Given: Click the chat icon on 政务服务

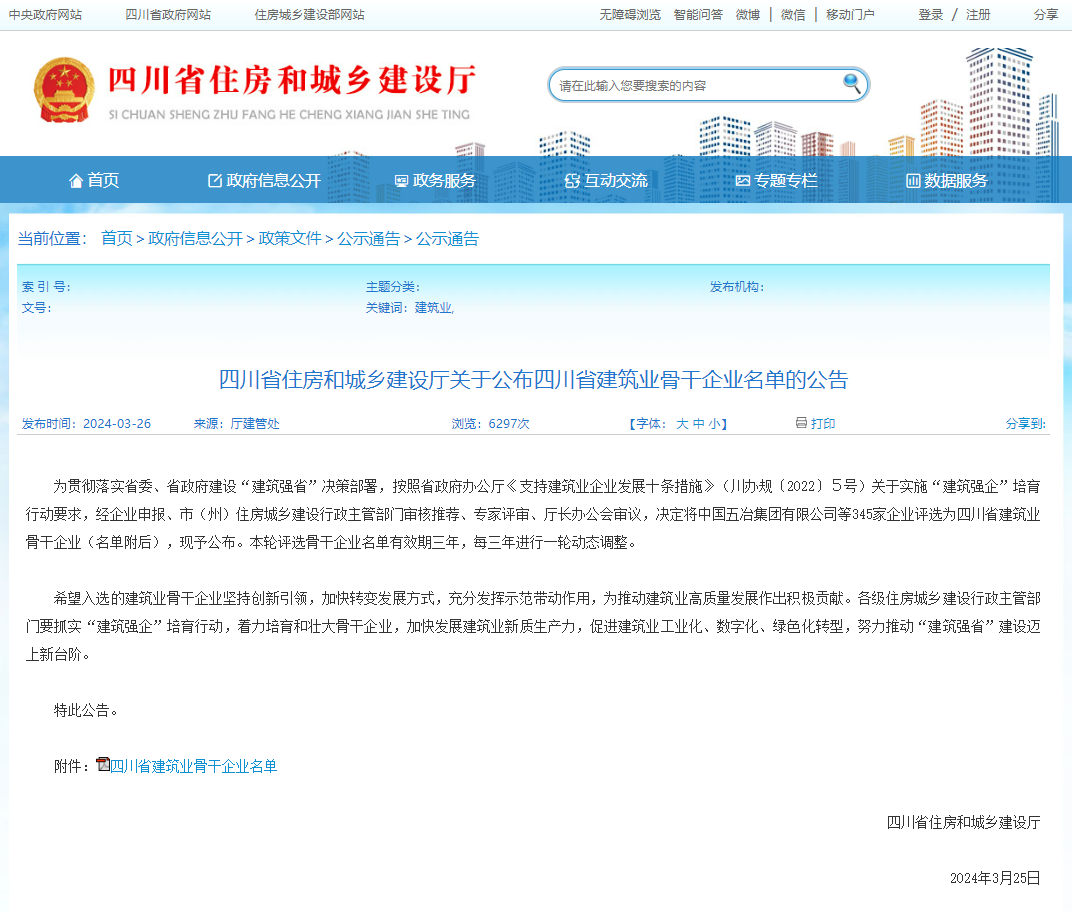Looking at the screenshot, I should pyautogui.click(x=400, y=180).
